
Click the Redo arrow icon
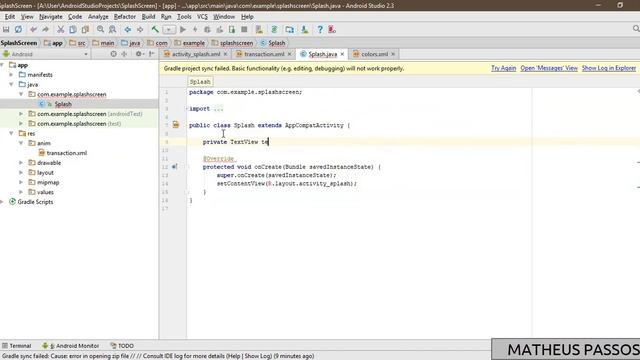(x=45, y=29)
